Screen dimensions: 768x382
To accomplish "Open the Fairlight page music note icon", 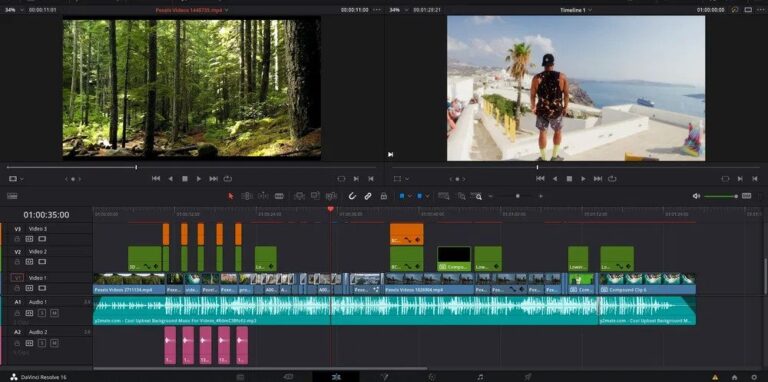I will (480, 377).
